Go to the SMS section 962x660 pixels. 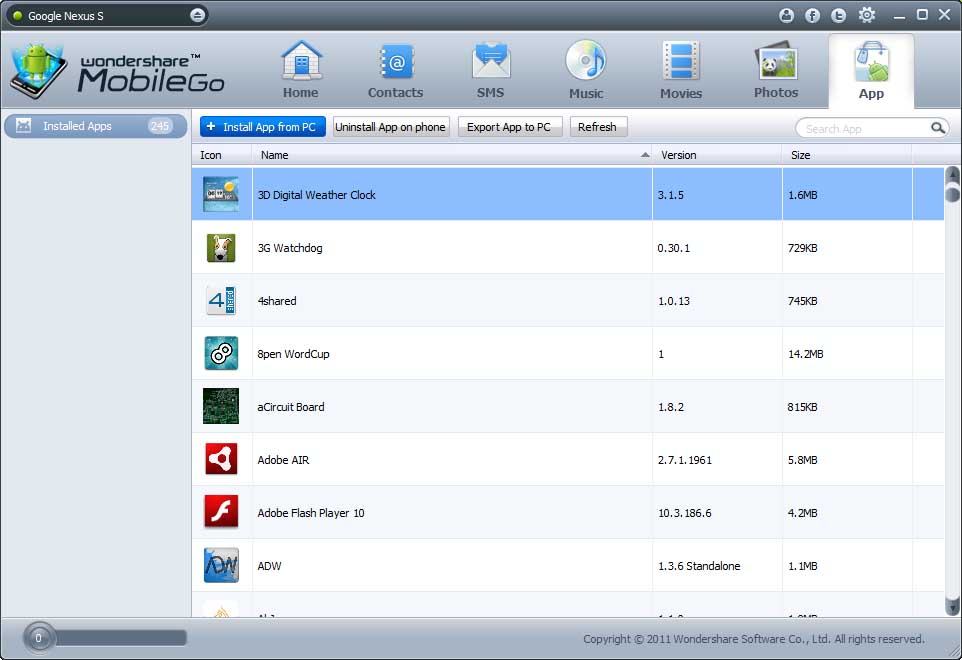[490, 70]
